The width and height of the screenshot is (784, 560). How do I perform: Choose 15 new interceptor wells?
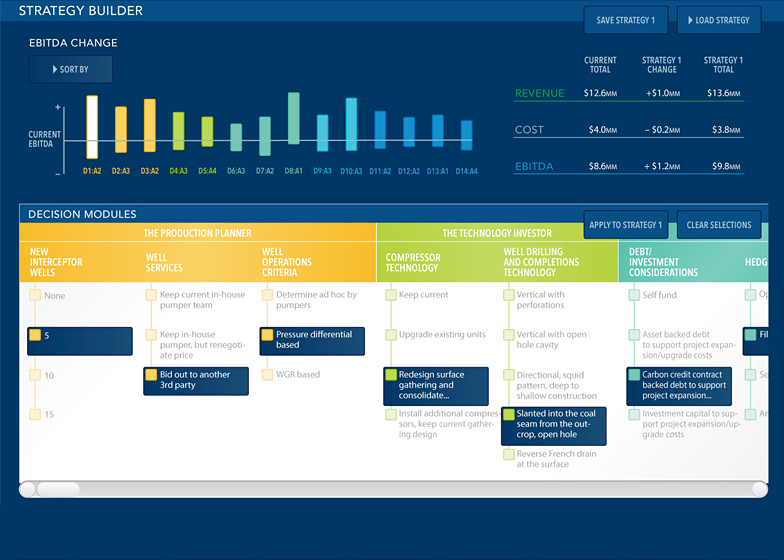(35, 414)
